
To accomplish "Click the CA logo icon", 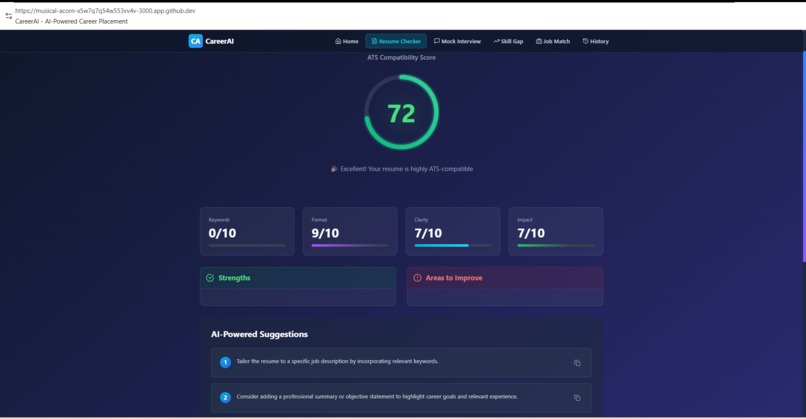I will [195, 41].
